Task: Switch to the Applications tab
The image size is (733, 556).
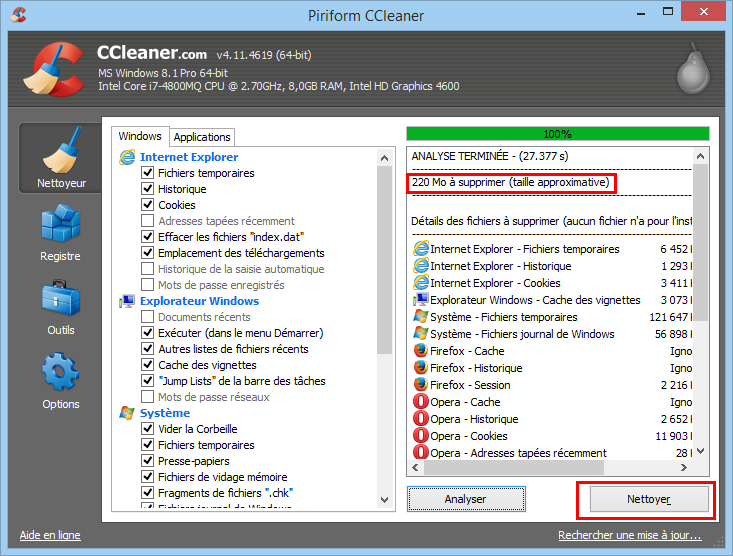Action: pyautogui.click(x=202, y=137)
